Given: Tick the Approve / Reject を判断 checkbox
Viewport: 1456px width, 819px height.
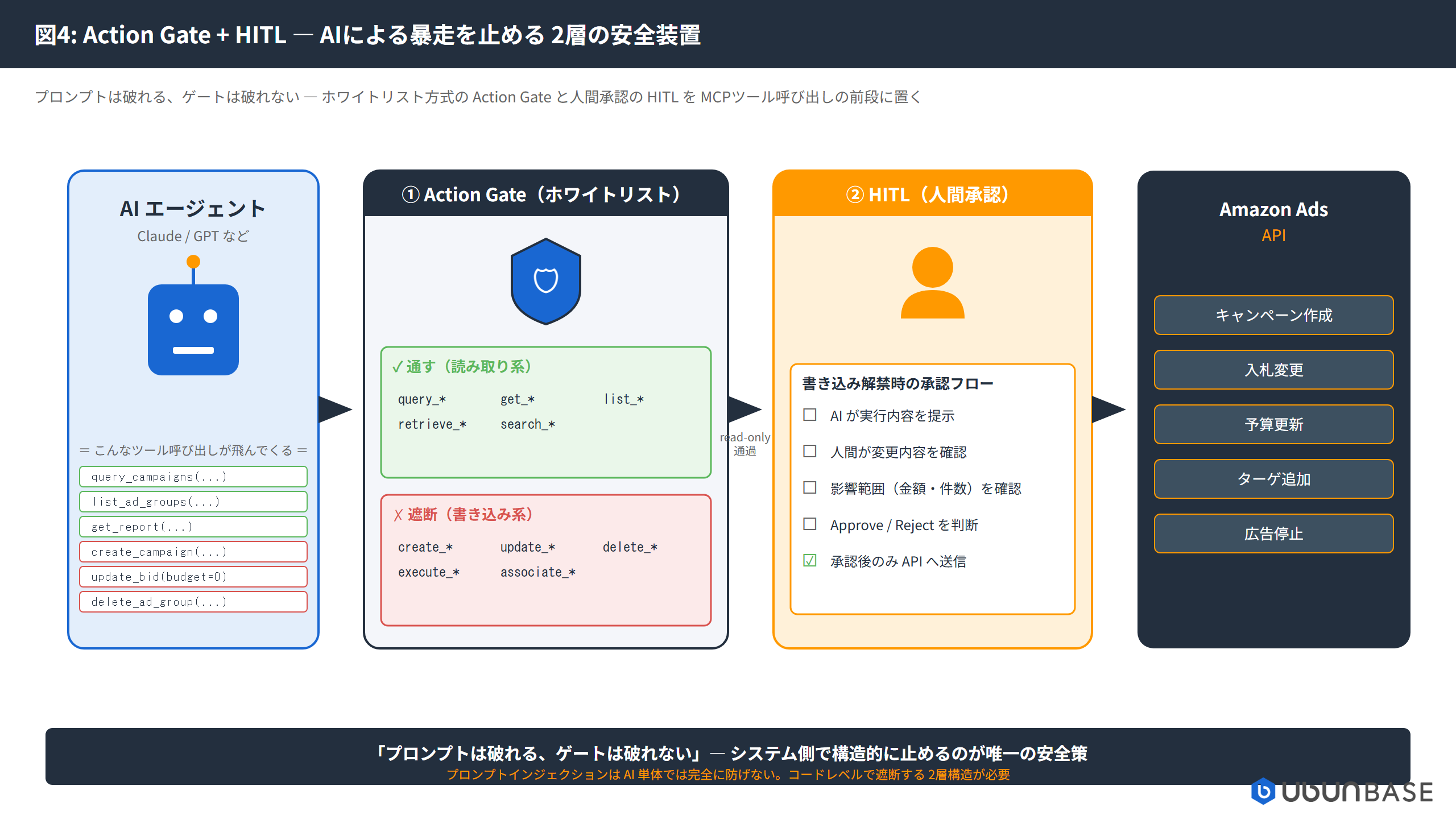Looking at the screenshot, I should pos(810,524).
